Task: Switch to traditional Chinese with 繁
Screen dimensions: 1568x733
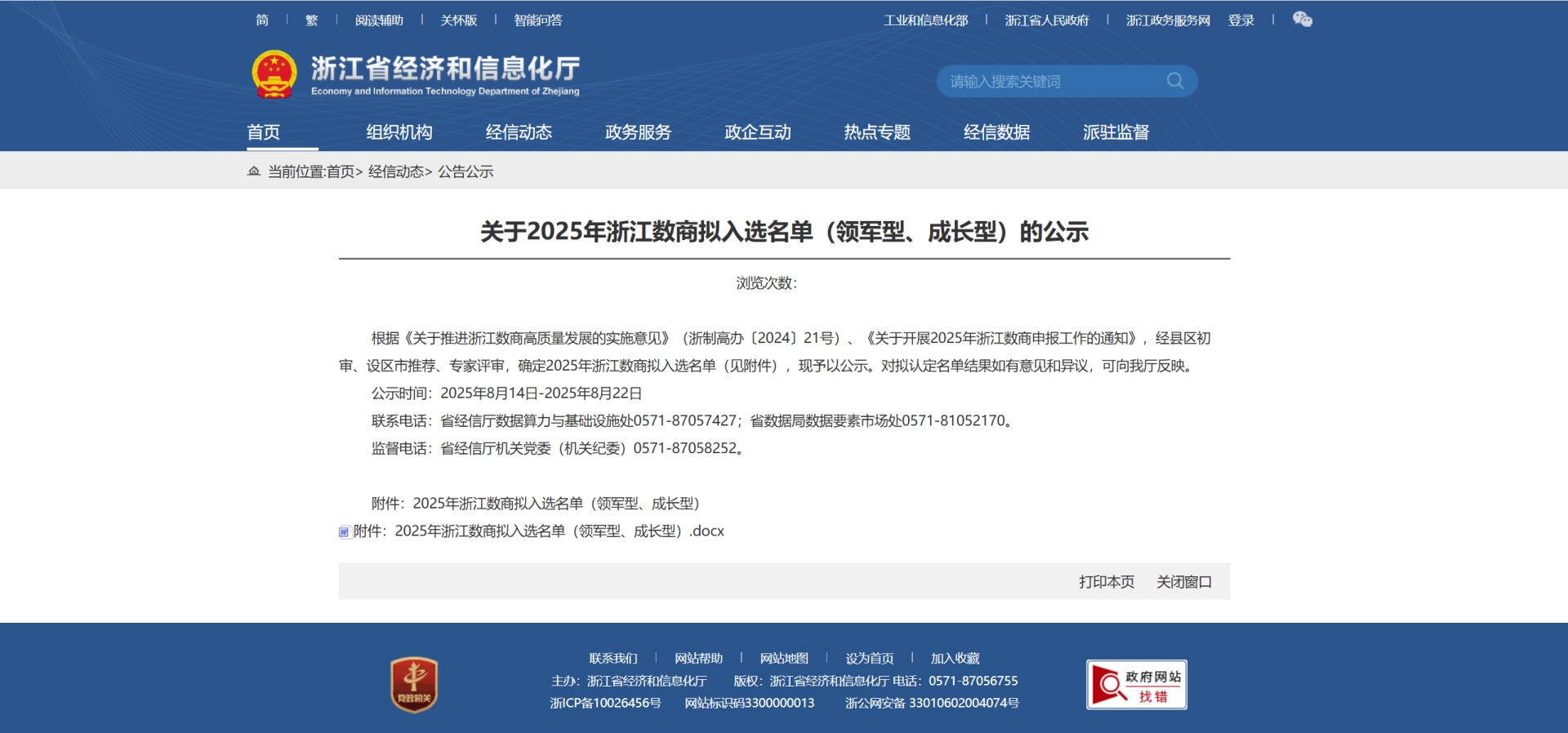Action: (x=311, y=20)
